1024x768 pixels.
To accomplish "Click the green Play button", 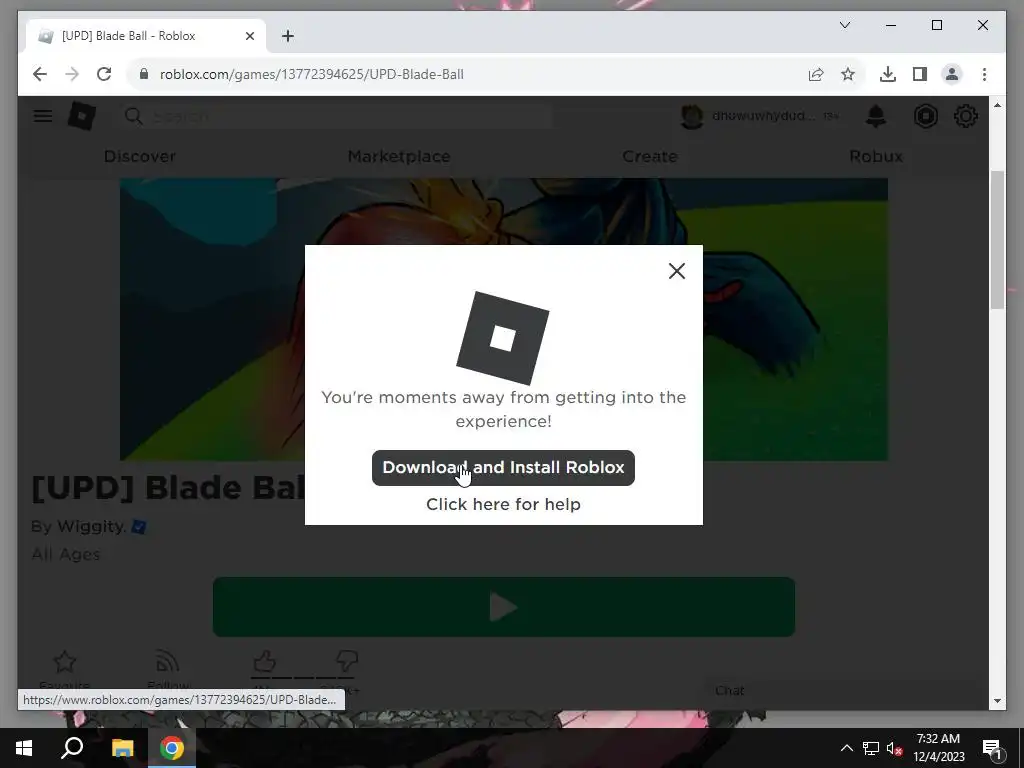I will pos(504,607).
